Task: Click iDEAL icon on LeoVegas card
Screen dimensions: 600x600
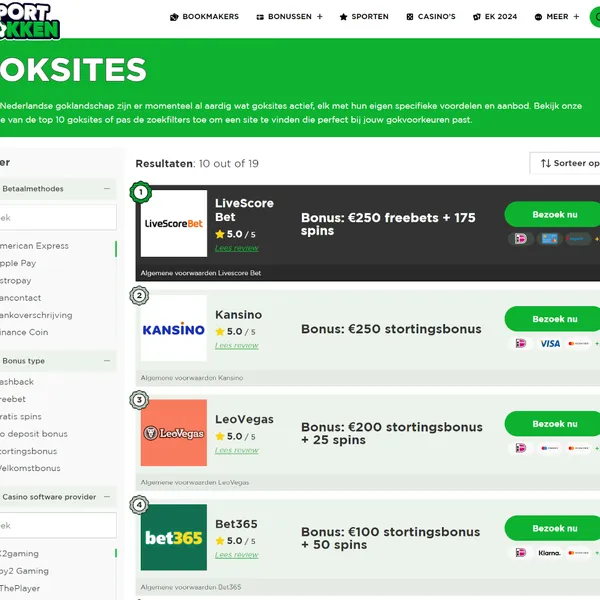Action: click(x=520, y=448)
